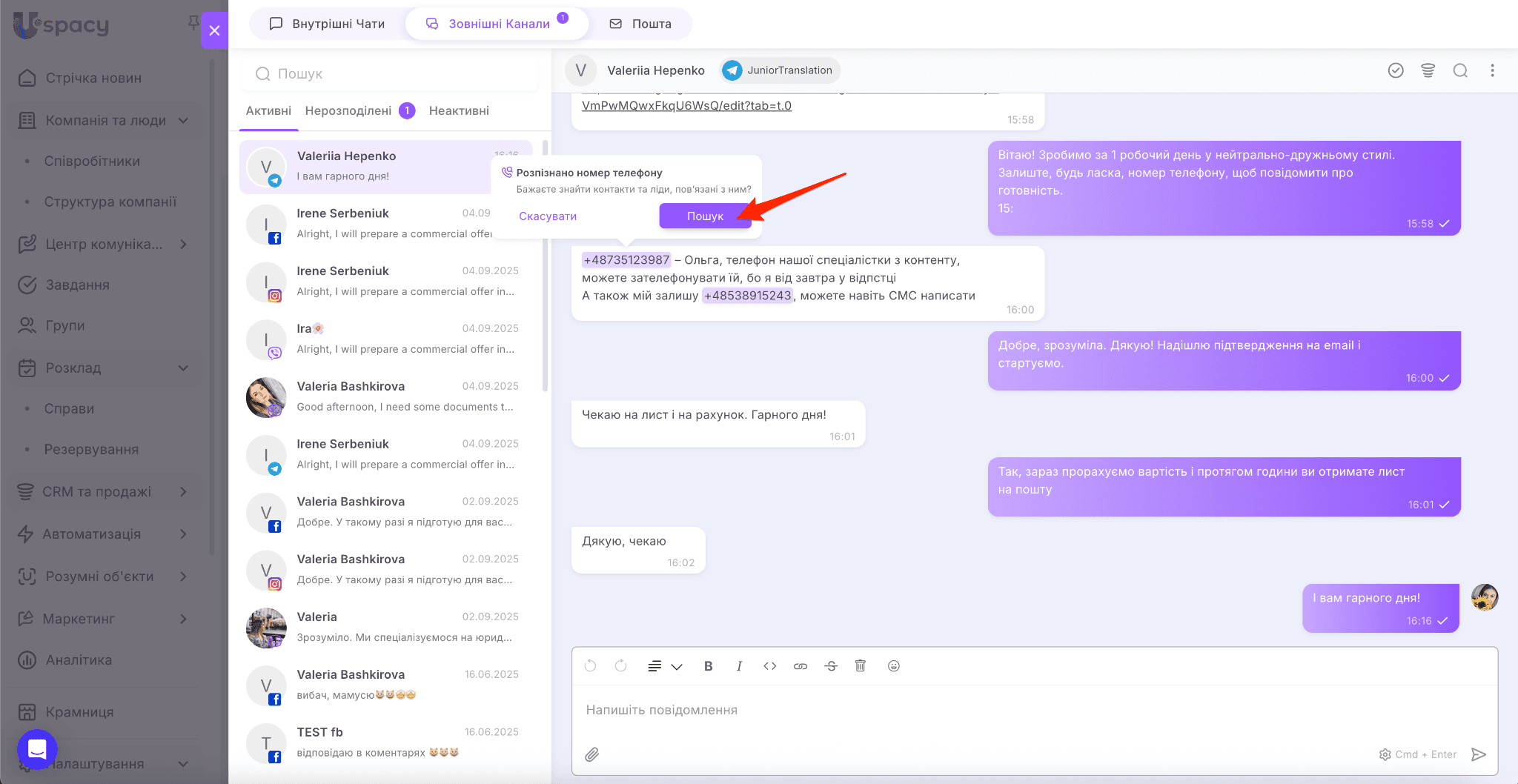Screen dimensions: 1518x784
Task: Toggle bold formatting in message editor
Action: coord(708,665)
